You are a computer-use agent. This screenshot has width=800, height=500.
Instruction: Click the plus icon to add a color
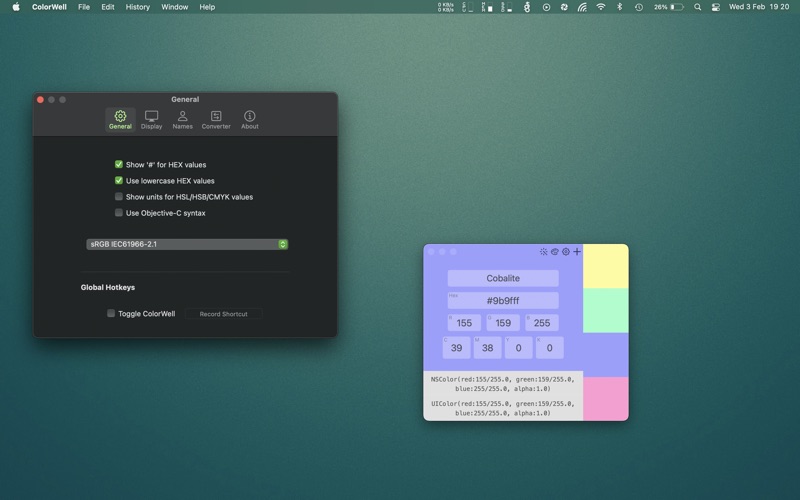577,252
